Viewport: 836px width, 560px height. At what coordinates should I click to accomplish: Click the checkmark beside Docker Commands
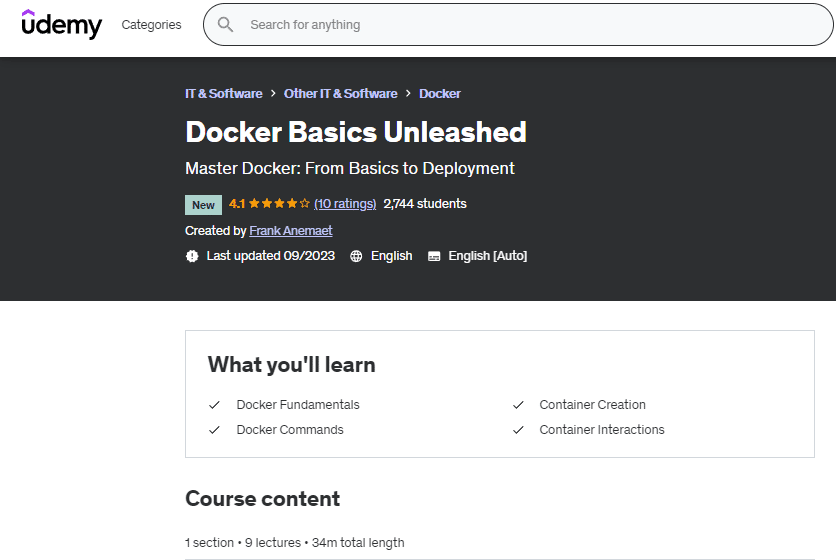214,430
